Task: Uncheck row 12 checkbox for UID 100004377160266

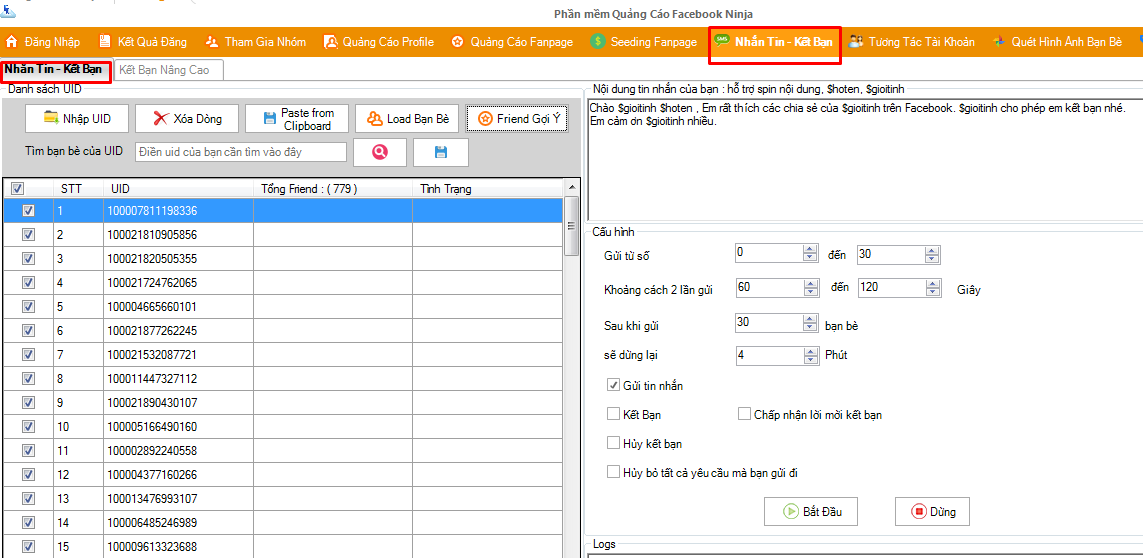Action: click(28, 475)
